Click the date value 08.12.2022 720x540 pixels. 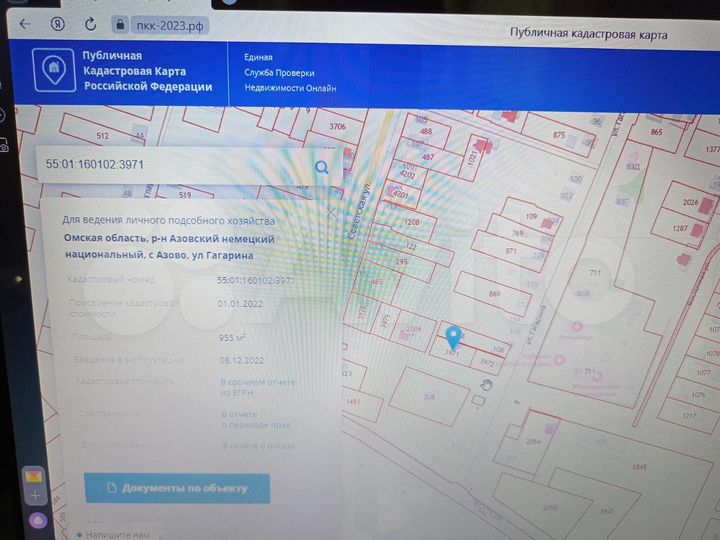(x=242, y=360)
